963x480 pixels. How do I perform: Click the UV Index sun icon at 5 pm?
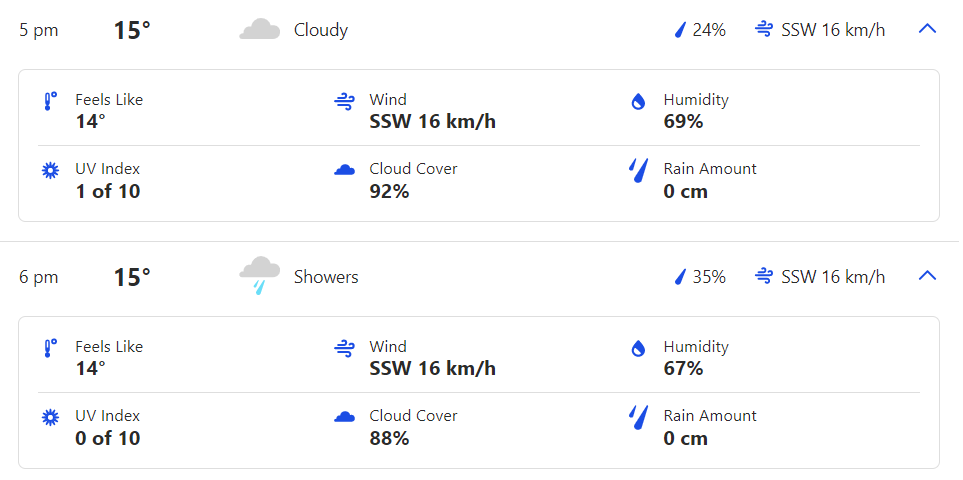point(49,170)
